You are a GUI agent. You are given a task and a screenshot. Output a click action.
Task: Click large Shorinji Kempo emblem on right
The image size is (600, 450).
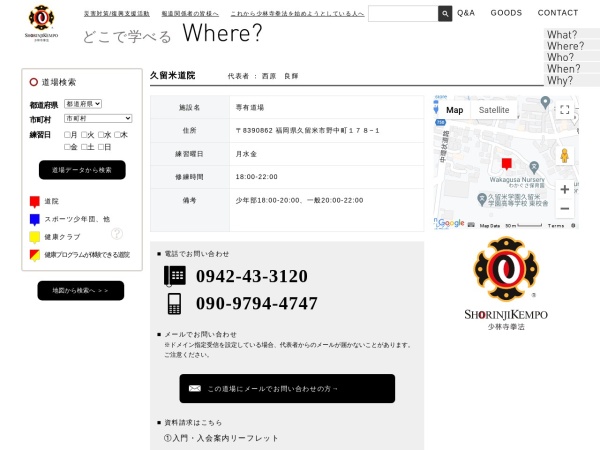click(x=506, y=269)
